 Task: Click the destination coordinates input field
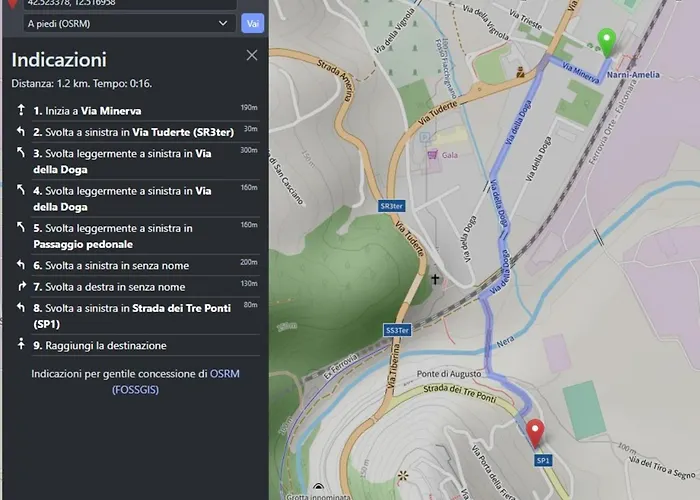tap(130, 4)
